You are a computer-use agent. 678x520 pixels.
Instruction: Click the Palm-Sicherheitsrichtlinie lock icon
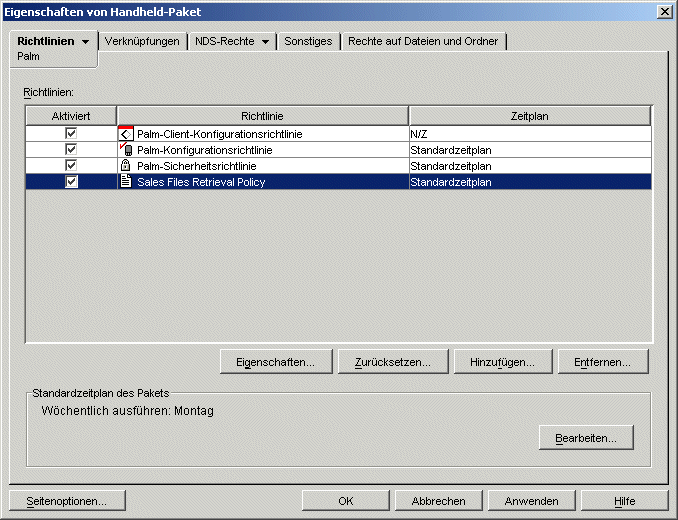(x=126, y=166)
